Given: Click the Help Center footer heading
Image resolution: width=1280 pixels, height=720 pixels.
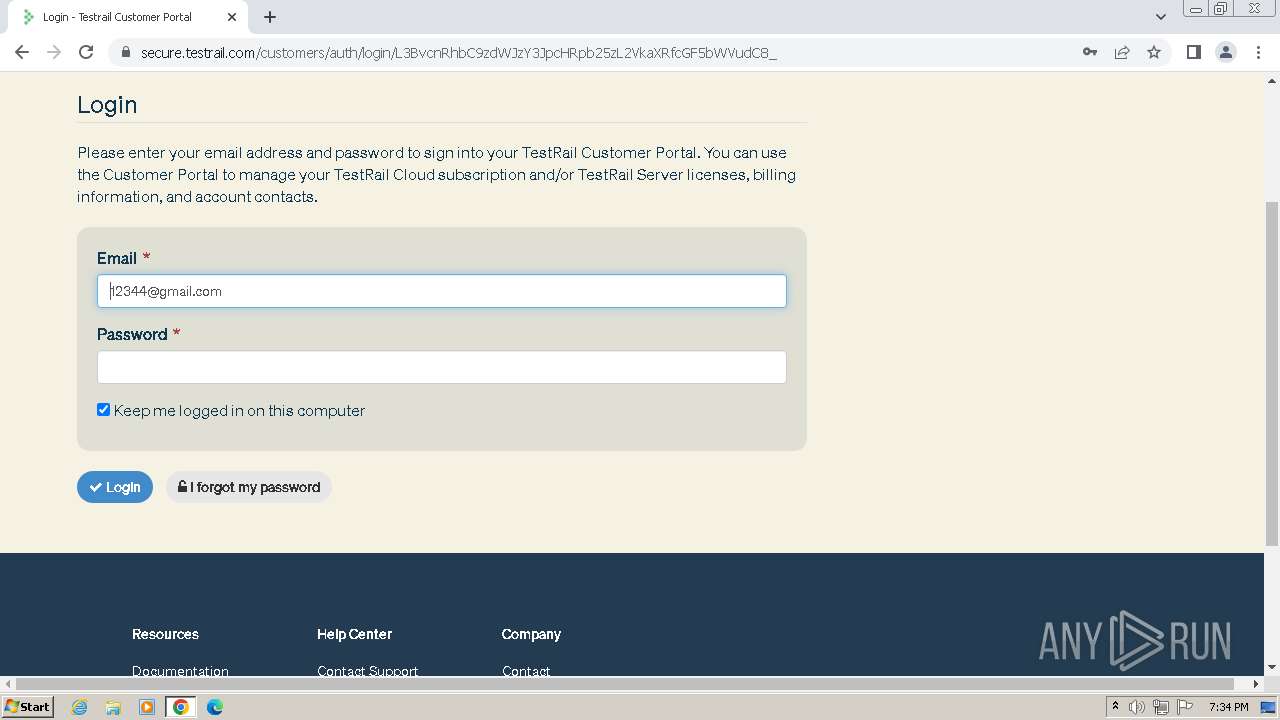Looking at the screenshot, I should (354, 634).
